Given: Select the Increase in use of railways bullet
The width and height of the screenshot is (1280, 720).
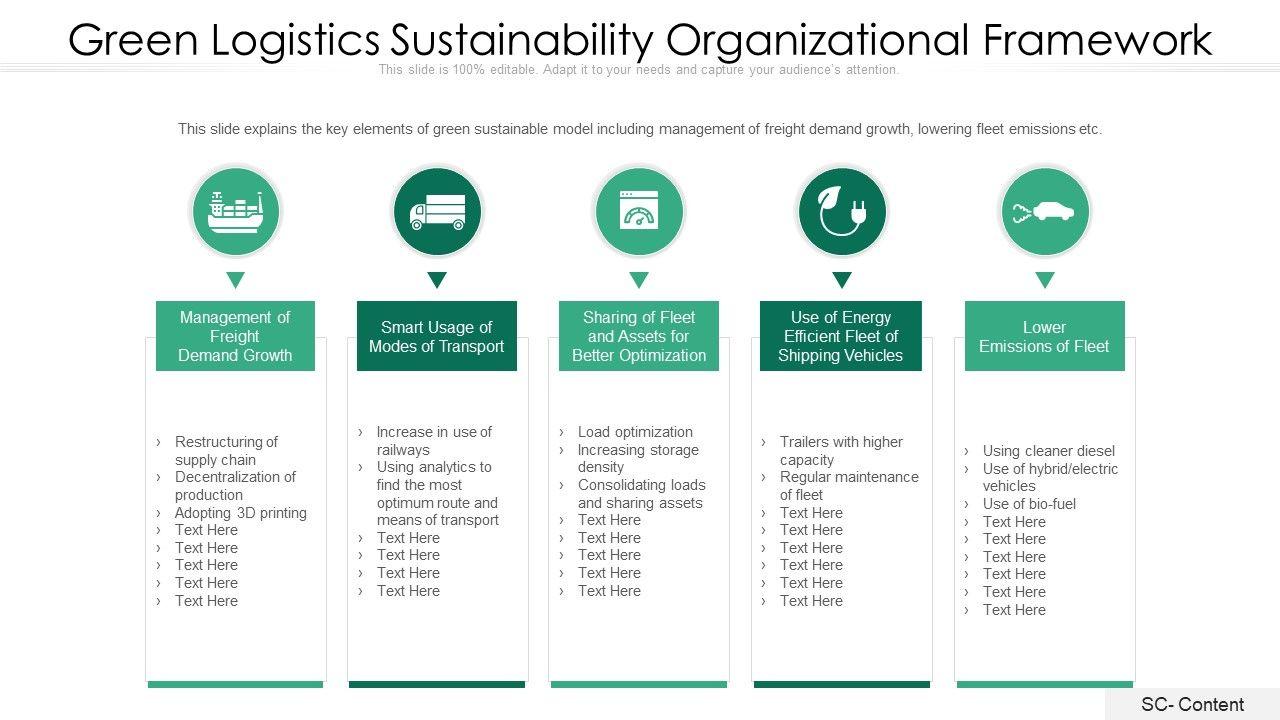Looking at the screenshot, I should [x=434, y=441].
